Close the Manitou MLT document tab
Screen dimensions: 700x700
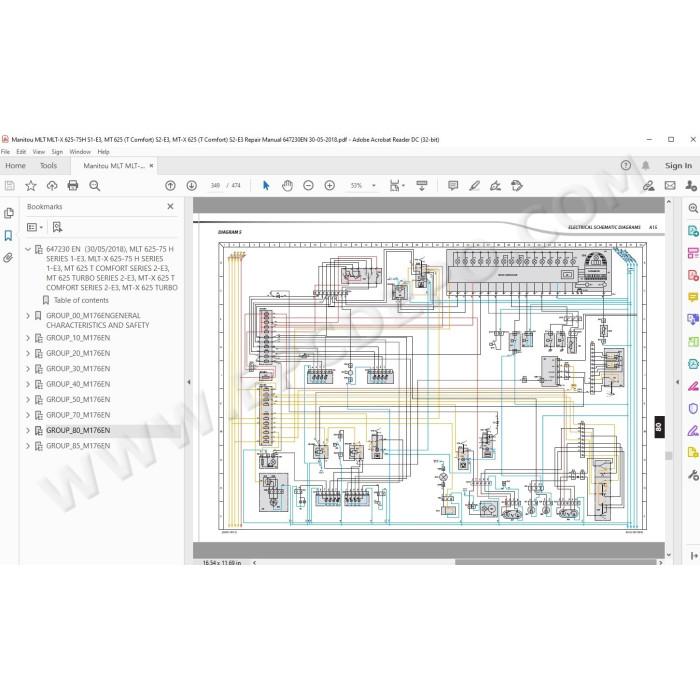point(151,166)
